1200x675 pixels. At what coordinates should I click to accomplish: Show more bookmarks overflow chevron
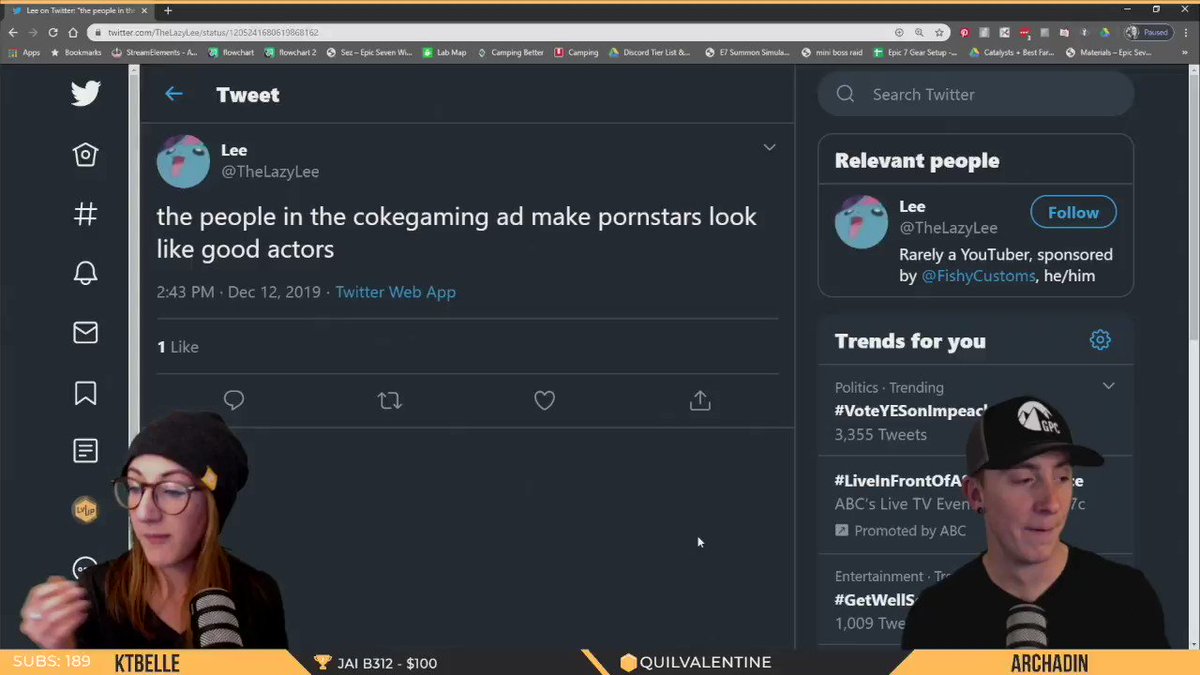click(1185, 52)
